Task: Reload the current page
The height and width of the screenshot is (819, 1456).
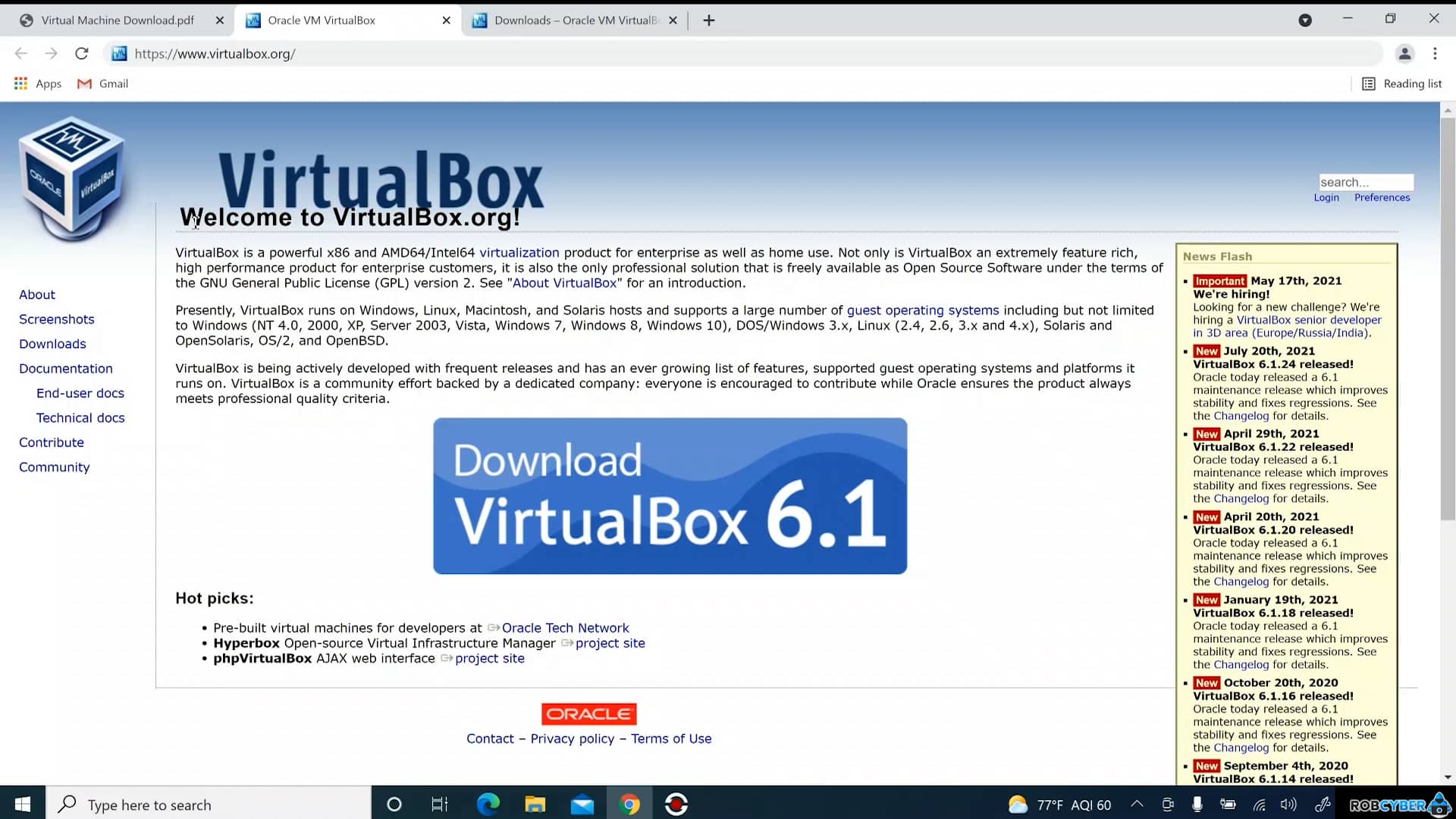Action: coord(81,53)
